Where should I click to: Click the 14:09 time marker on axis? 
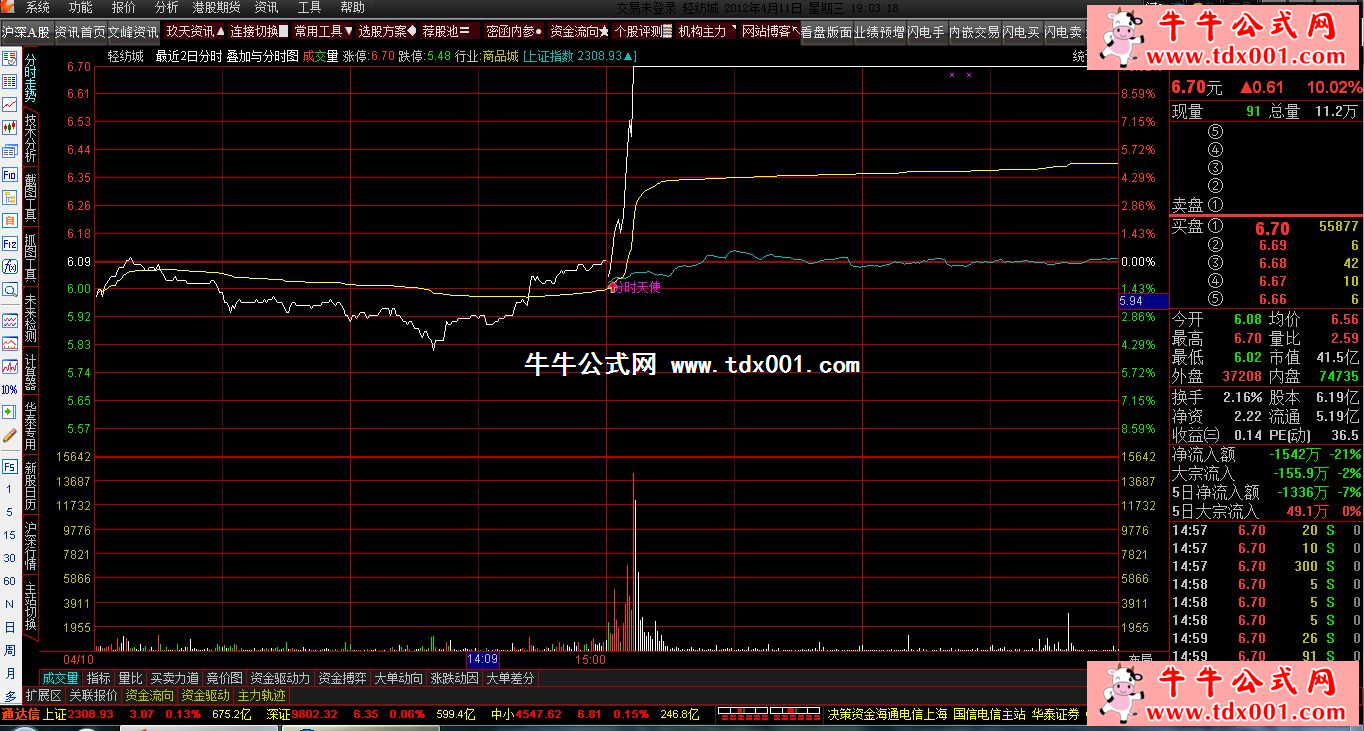[x=482, y=660]
